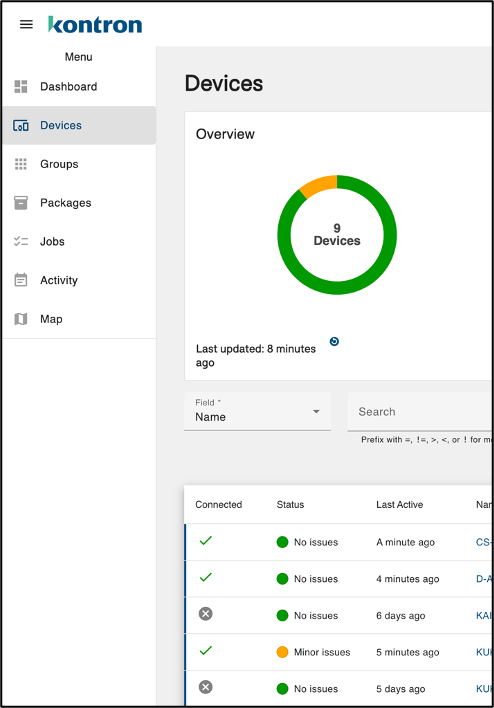
Task: Click the Packages box icon
Action: tap(21, 203)
